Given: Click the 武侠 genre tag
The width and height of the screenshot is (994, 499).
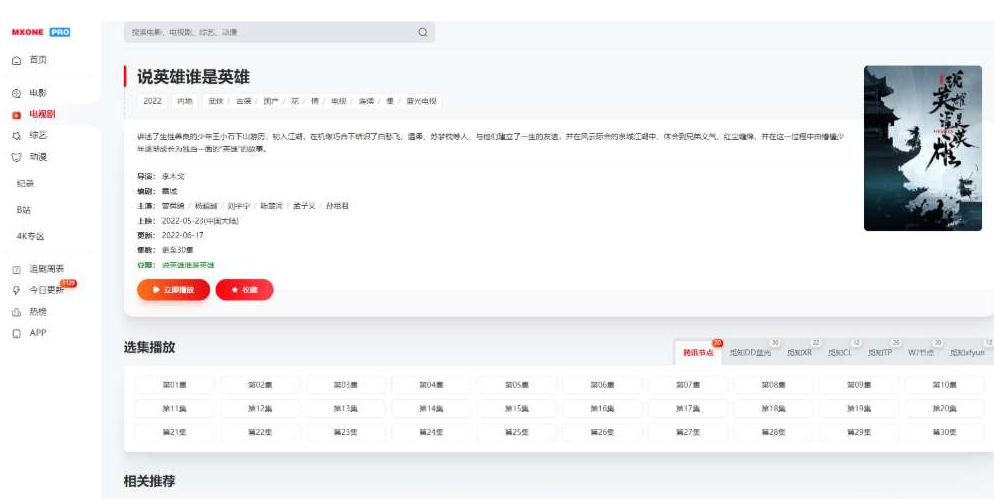Looking at the screenshot, I should click(216, 101).
